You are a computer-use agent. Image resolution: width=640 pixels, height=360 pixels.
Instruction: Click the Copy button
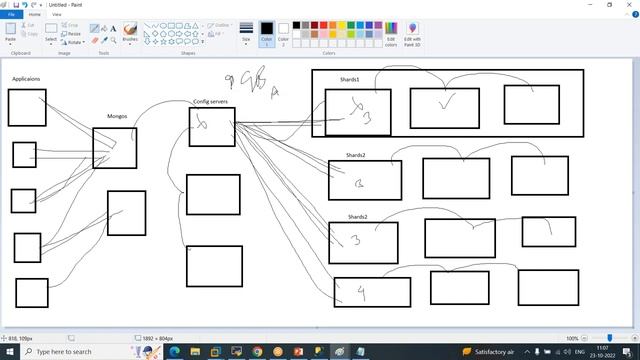click(x=29, y=34)
